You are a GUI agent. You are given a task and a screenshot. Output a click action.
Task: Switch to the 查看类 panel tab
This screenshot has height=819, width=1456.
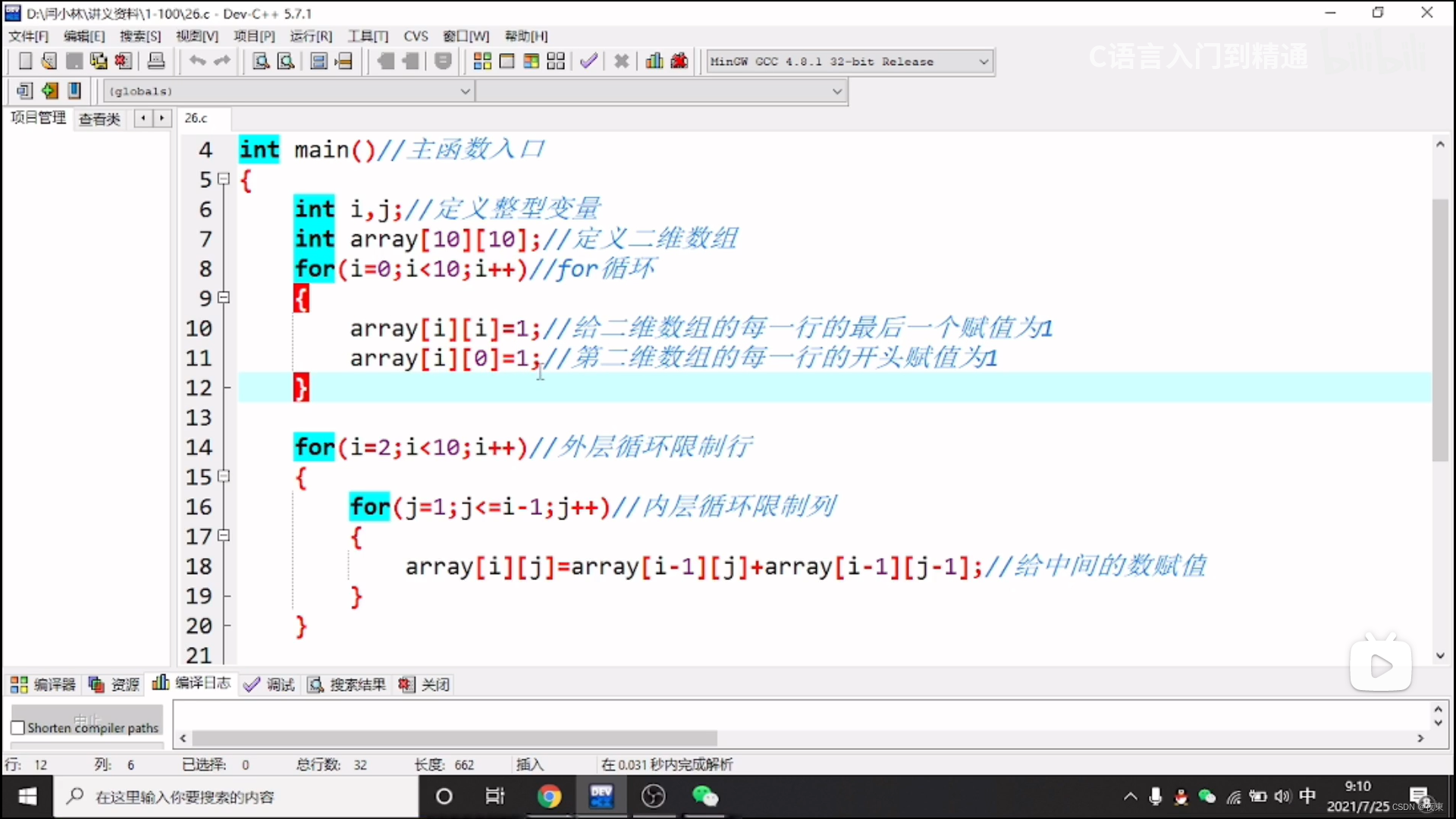coord(99,118)
